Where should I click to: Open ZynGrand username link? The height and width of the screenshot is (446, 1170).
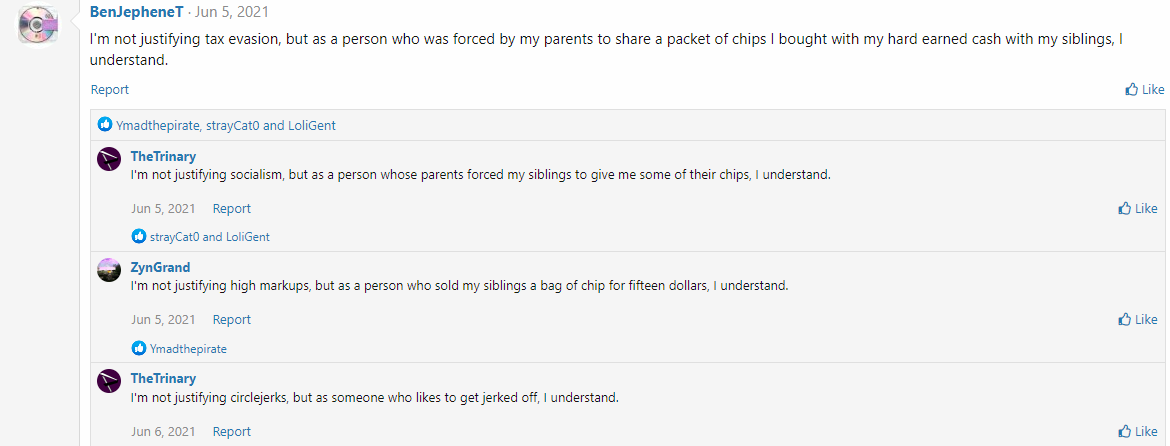click(x=160, y=268)
